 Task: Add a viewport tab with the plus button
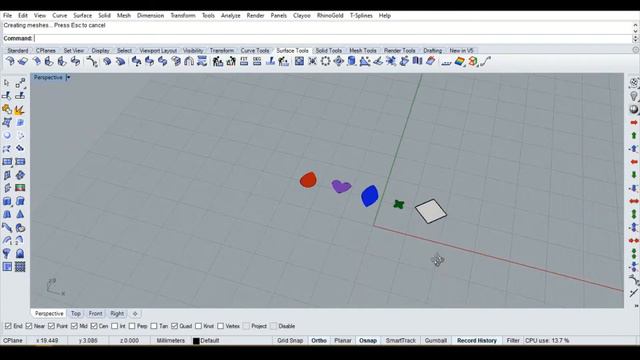coord(135,313)
